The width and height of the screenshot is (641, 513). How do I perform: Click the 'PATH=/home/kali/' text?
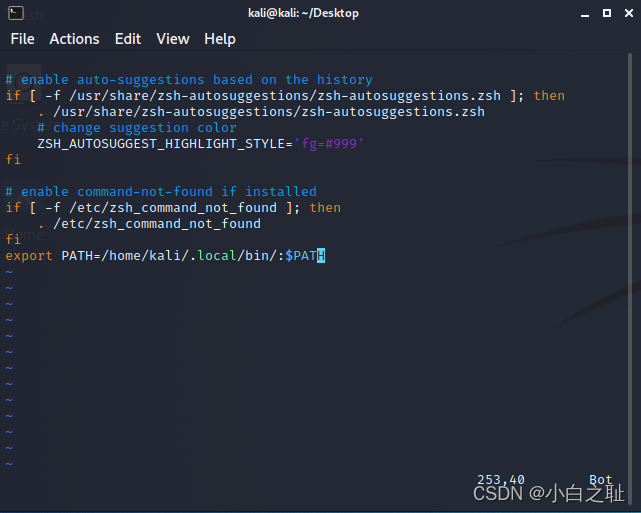[125, 256]
